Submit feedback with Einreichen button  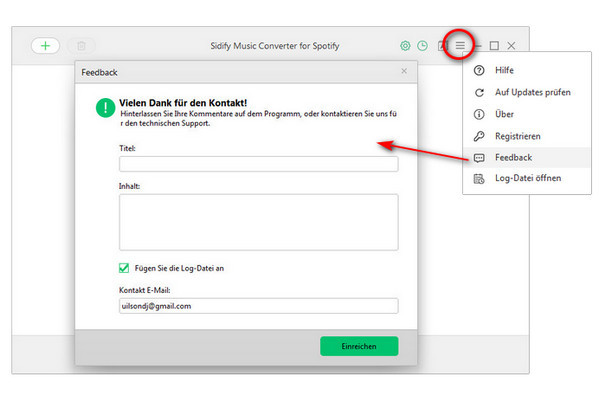pyautogui.click(x=359, y=346)
